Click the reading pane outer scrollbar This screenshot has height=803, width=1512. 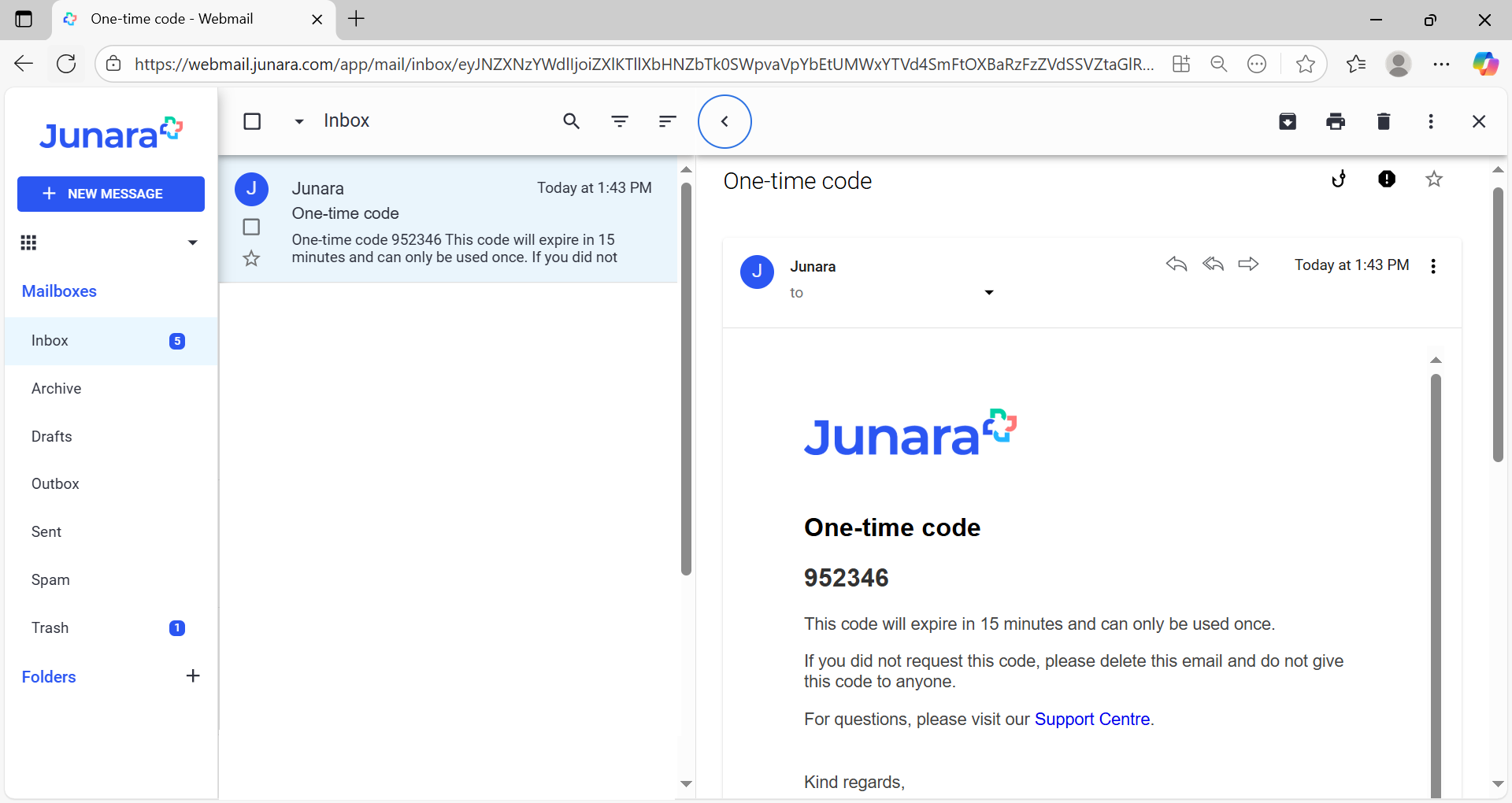1498,324
